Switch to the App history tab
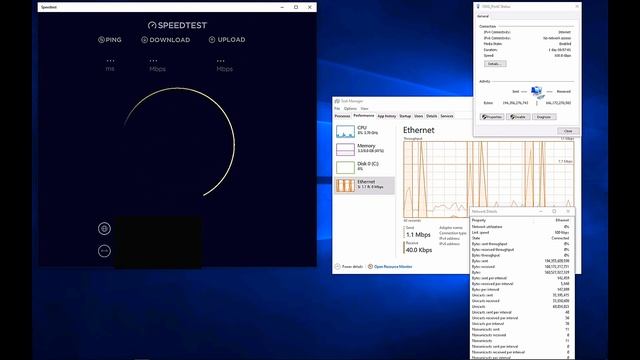The image size is (640, 360). 387,116
